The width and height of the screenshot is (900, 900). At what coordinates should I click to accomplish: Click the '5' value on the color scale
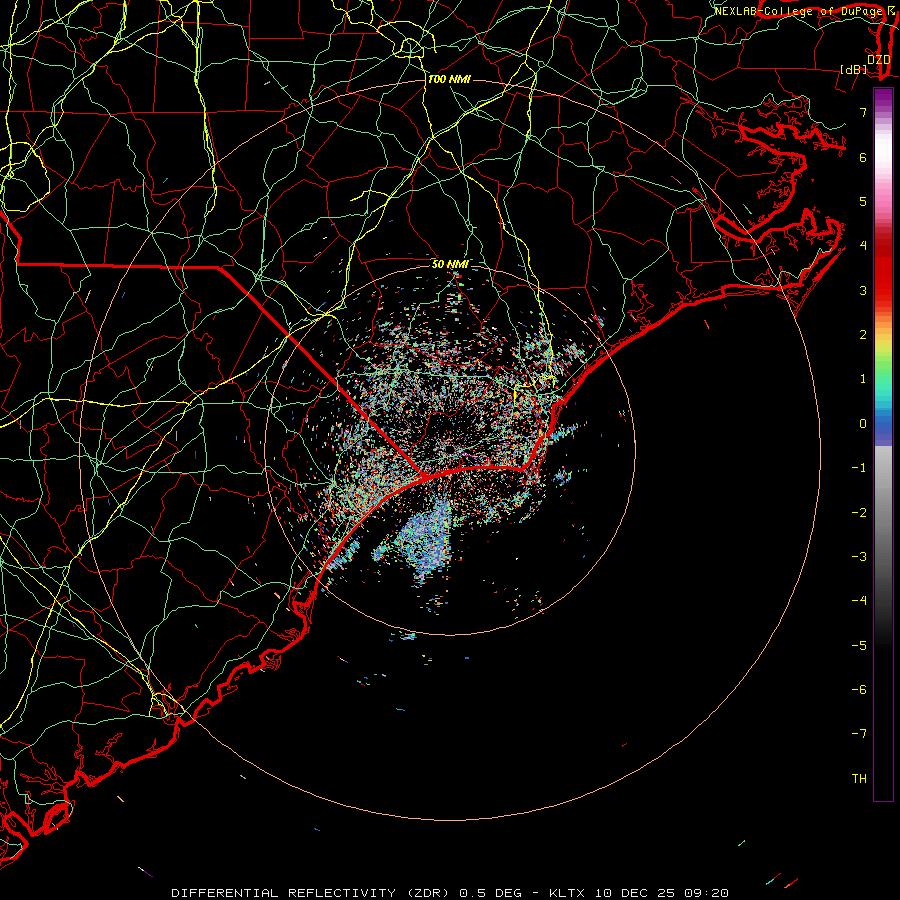[x=863, y=201]
